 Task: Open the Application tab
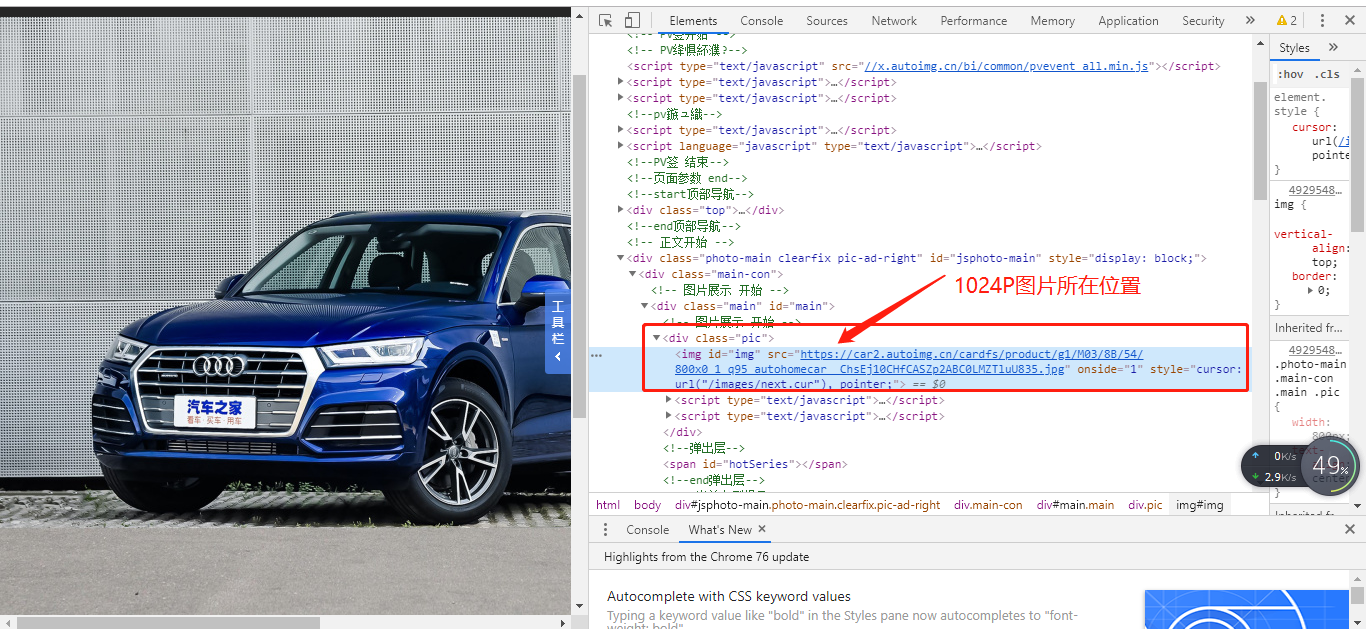click(x=1128, y=20)
